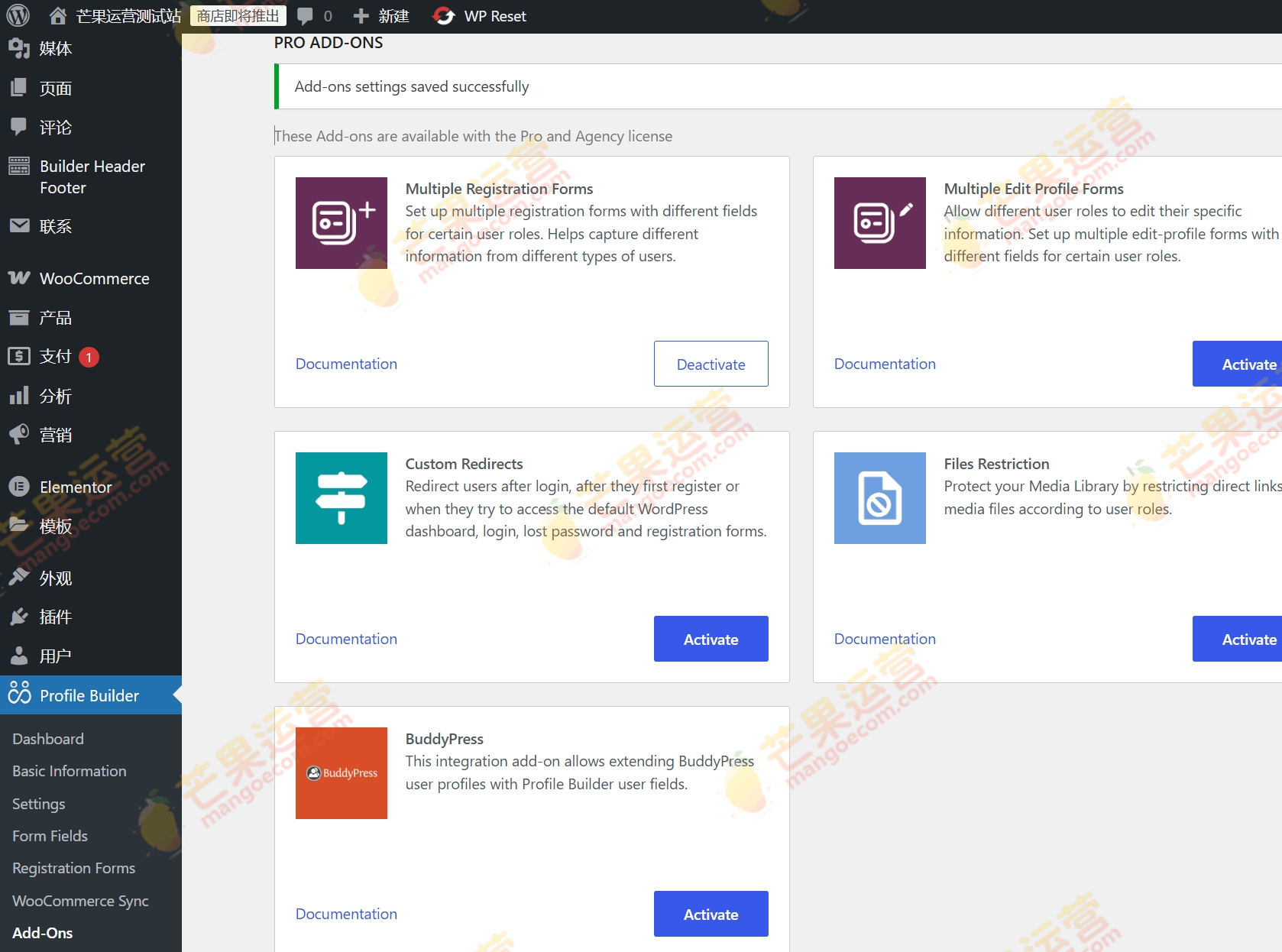The width and height of the screenshot is (1282, 952).
Task: Open Elementor from the sidebar
Action: (21, 487)
